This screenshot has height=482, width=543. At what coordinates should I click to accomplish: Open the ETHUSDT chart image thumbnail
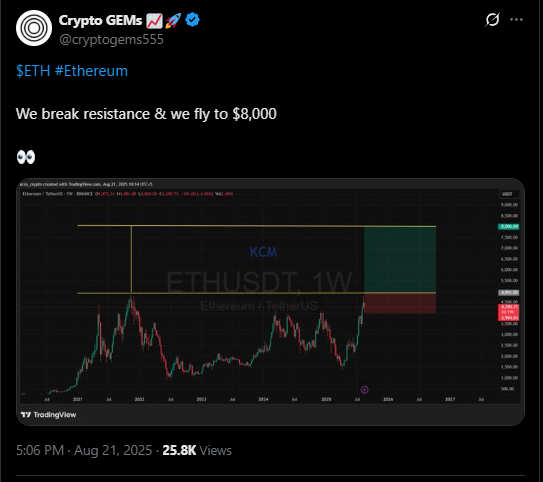(x=270, y=302)
